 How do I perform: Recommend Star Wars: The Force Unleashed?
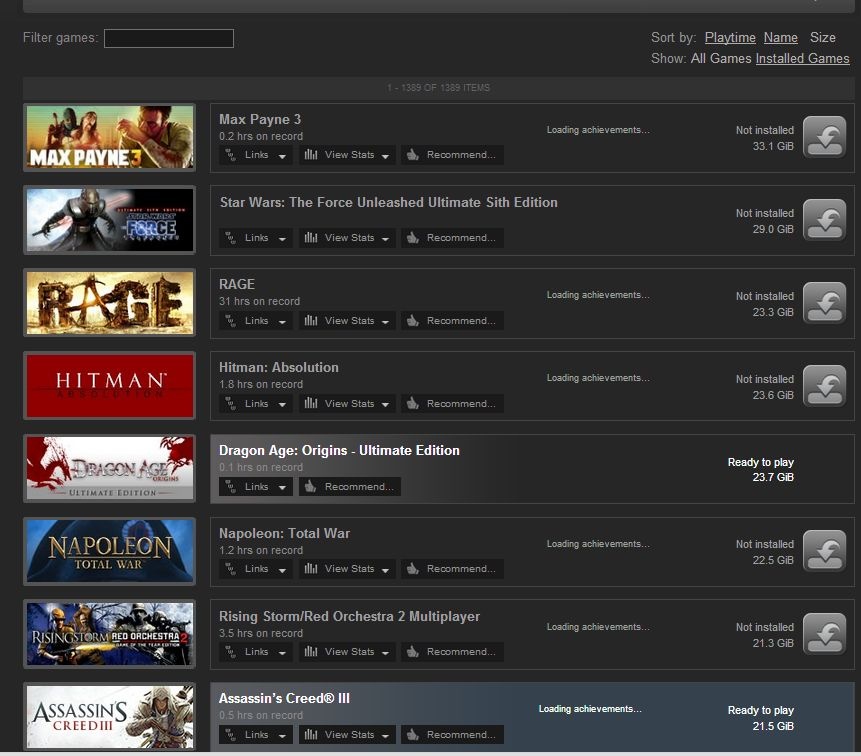tap(452, 238)
